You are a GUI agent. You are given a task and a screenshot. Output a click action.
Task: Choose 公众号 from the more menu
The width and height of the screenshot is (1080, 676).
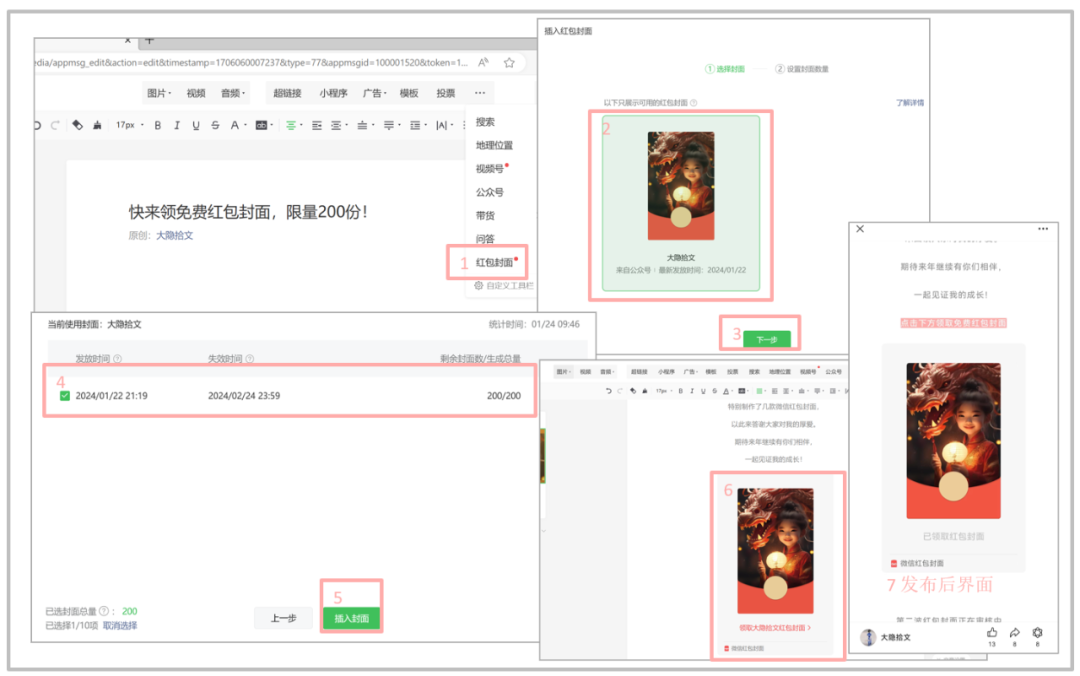tap(489, 192)
